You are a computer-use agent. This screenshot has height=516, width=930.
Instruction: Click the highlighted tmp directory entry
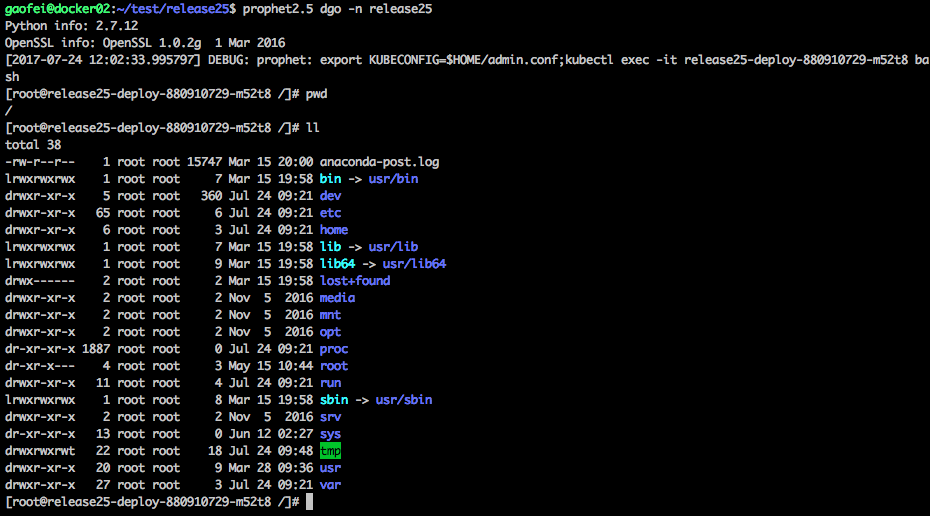[x=330, y=451]
